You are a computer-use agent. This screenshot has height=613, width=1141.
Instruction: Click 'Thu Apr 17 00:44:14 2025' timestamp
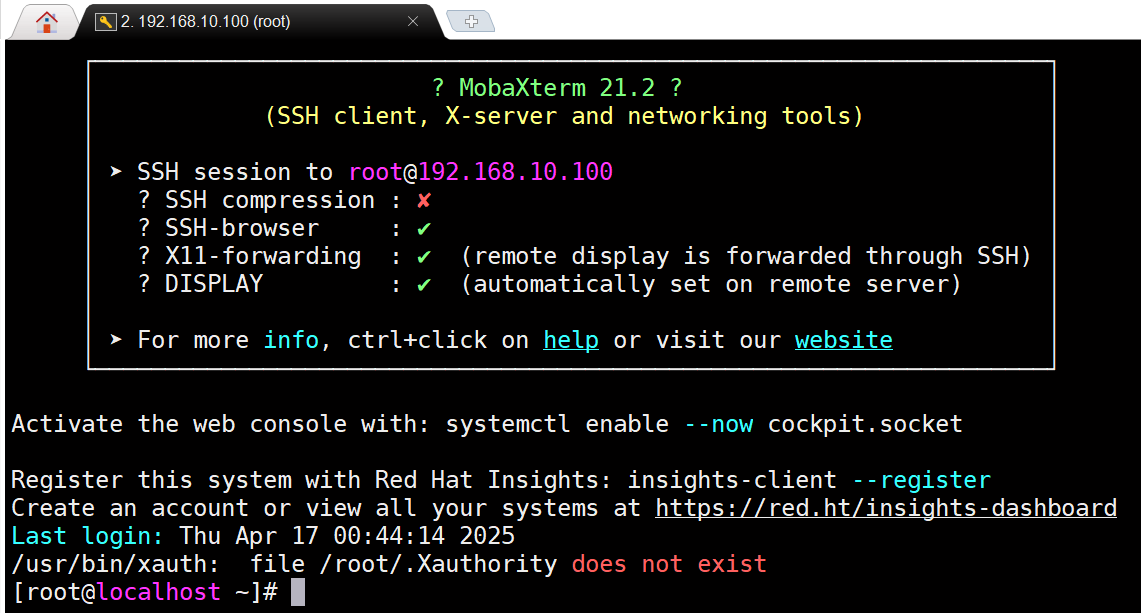coord(347,536)
